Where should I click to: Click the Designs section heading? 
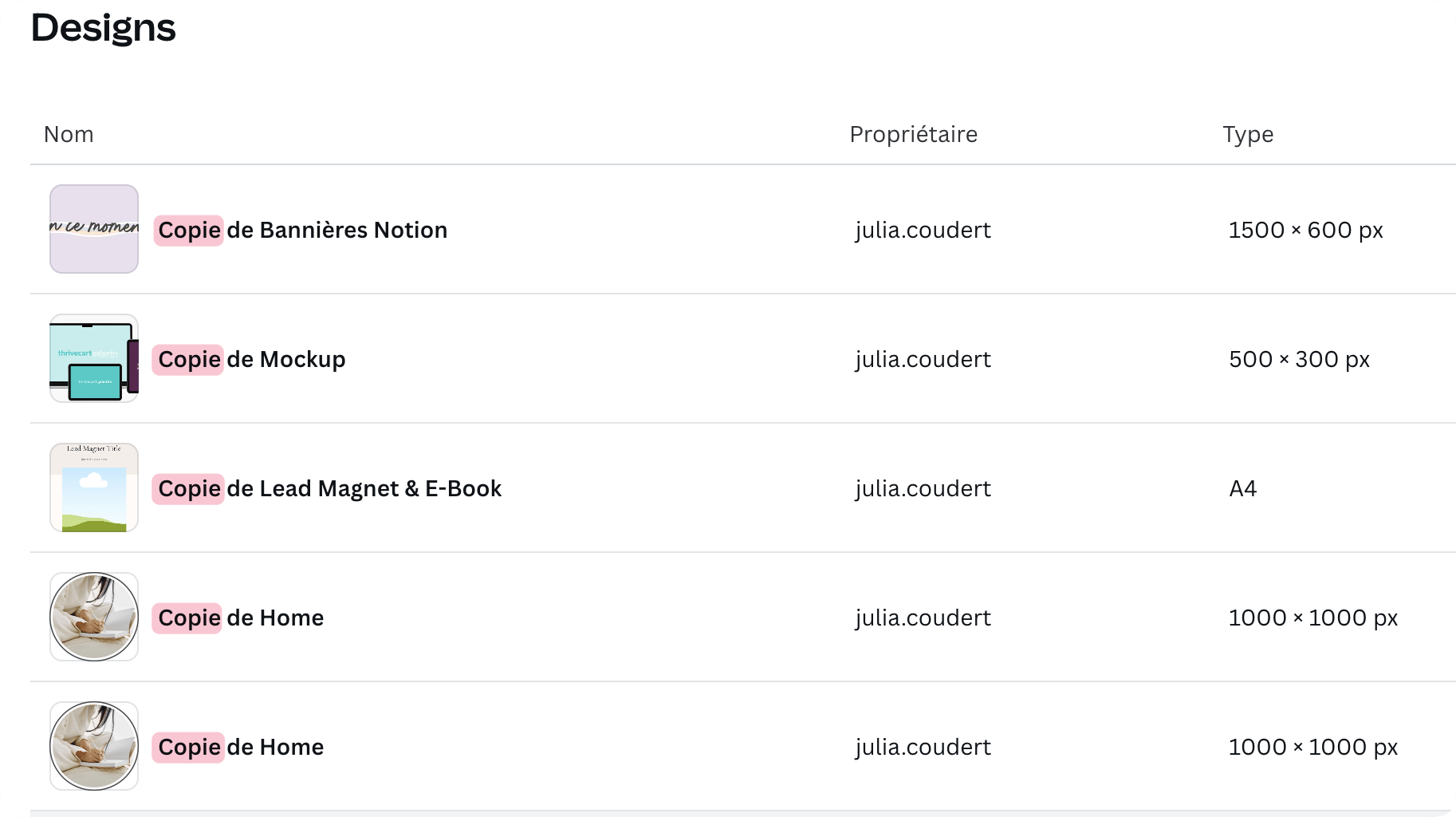coord(103,28)
